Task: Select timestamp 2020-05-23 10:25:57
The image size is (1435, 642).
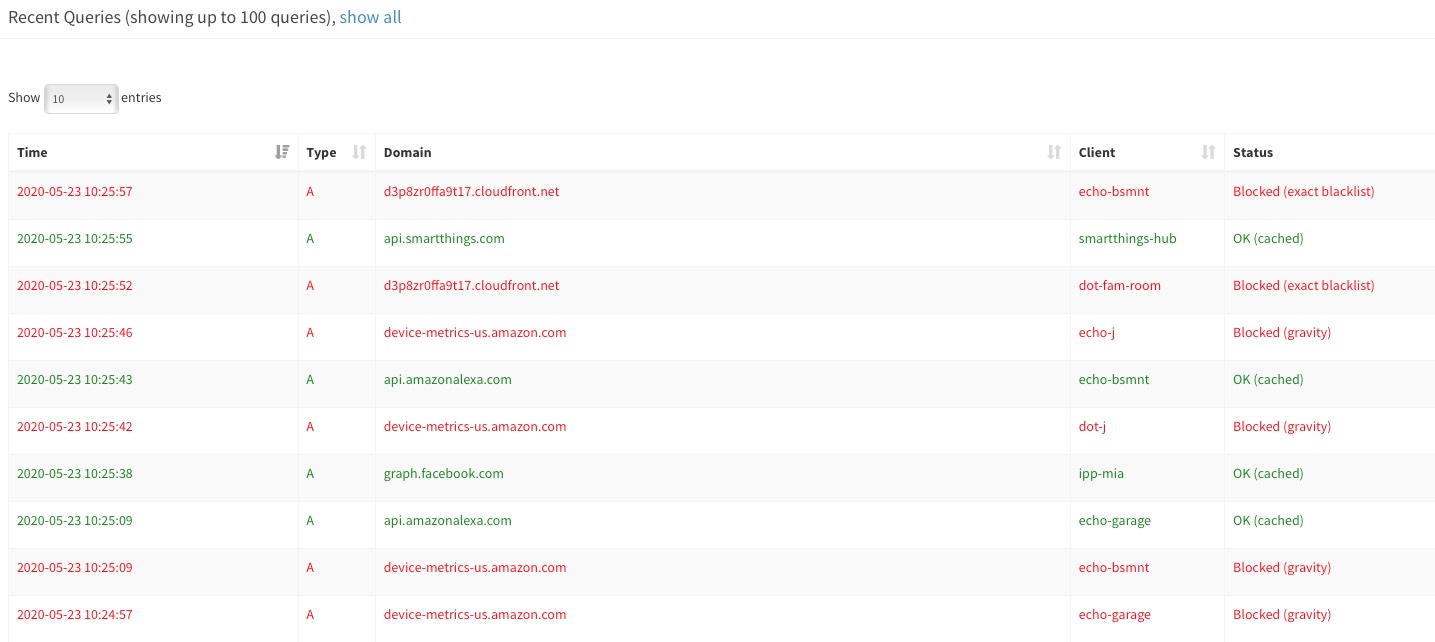Action: [x=75, y=191]
